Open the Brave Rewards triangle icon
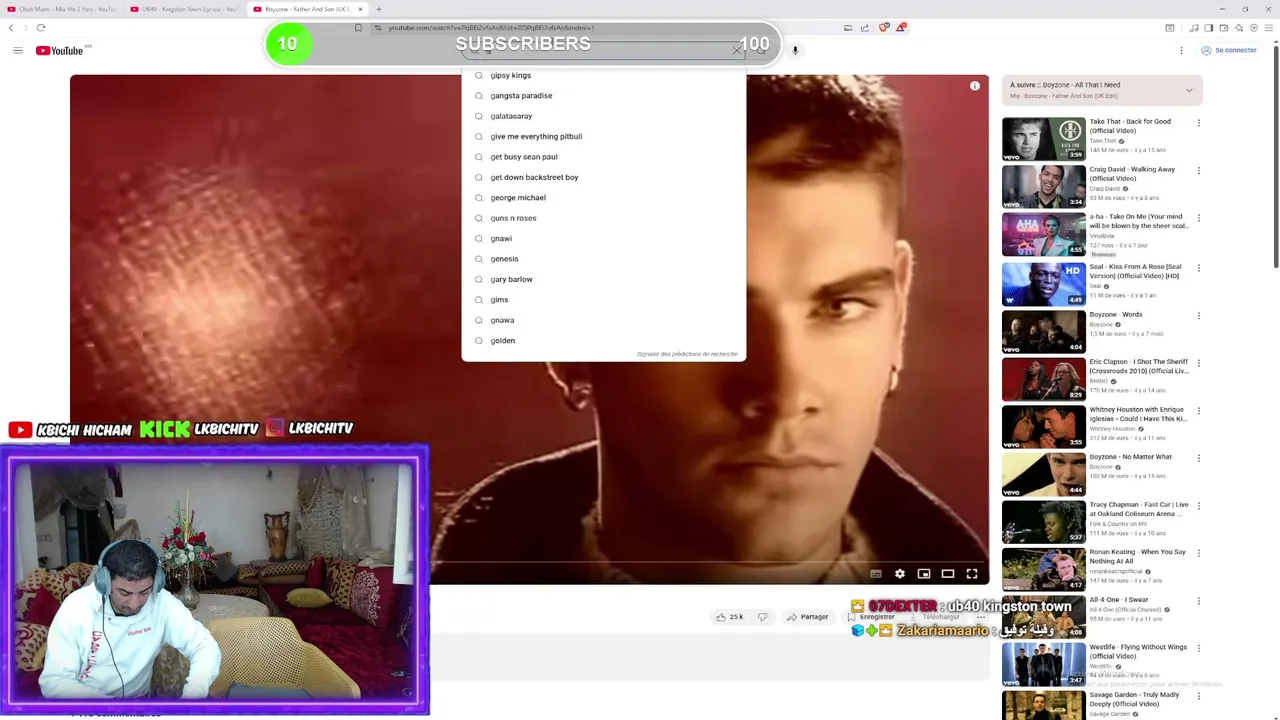 [900, 28]
